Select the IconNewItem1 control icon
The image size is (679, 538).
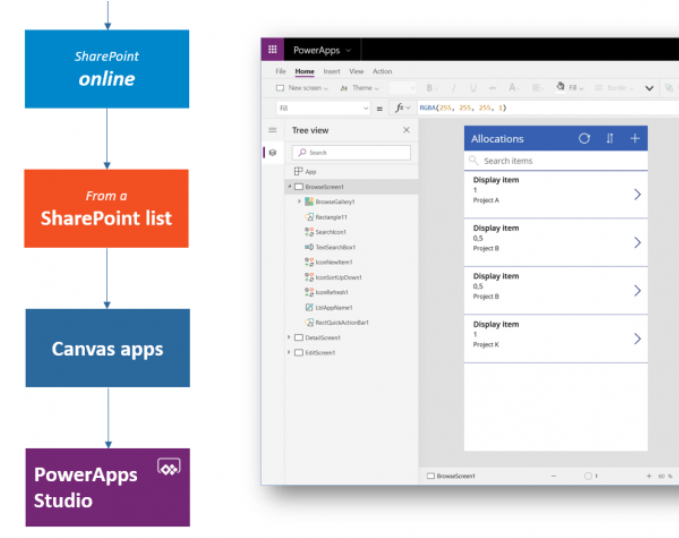coord(309,262)
